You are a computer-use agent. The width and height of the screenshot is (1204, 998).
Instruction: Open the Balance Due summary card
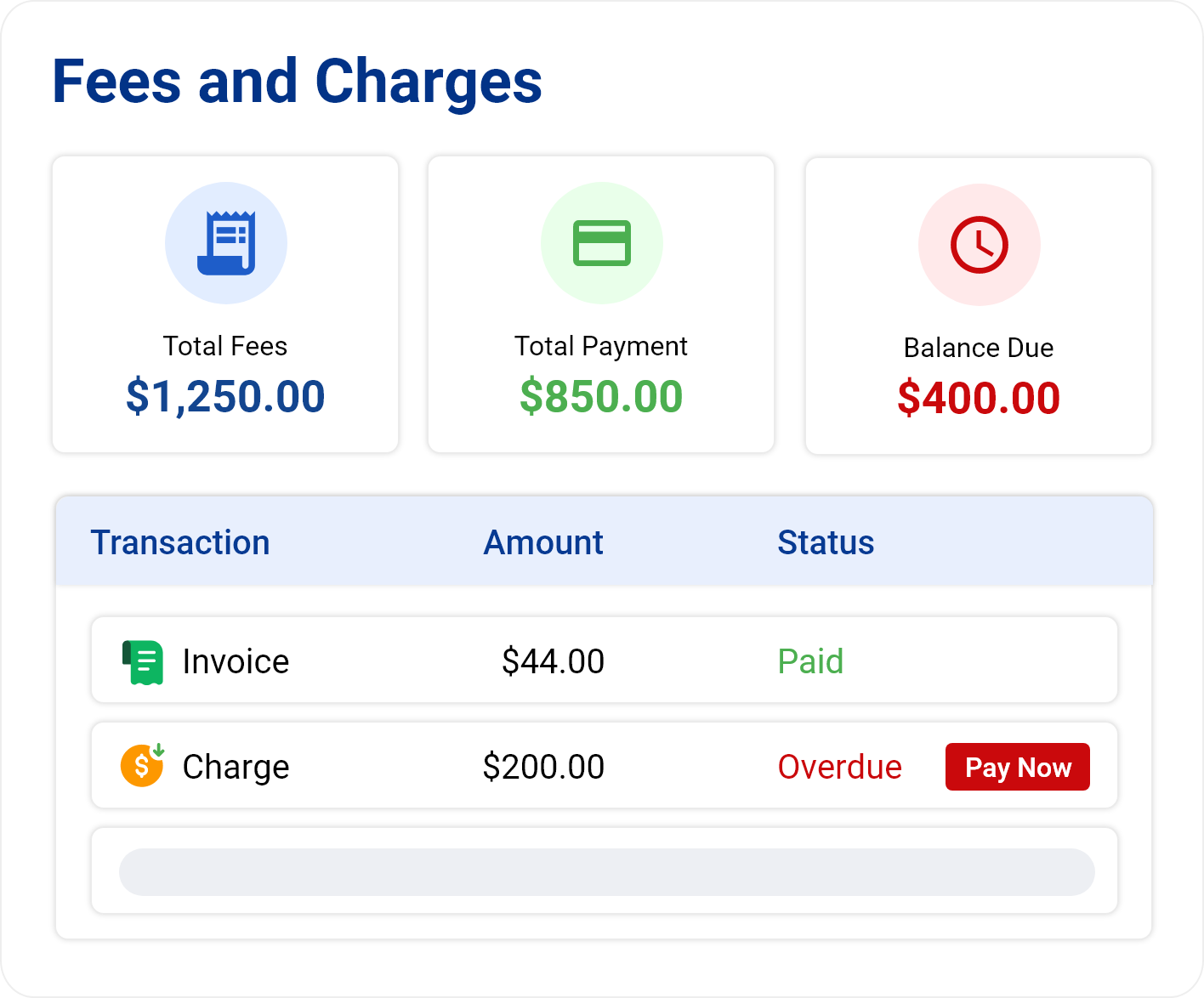coord(979,306)
